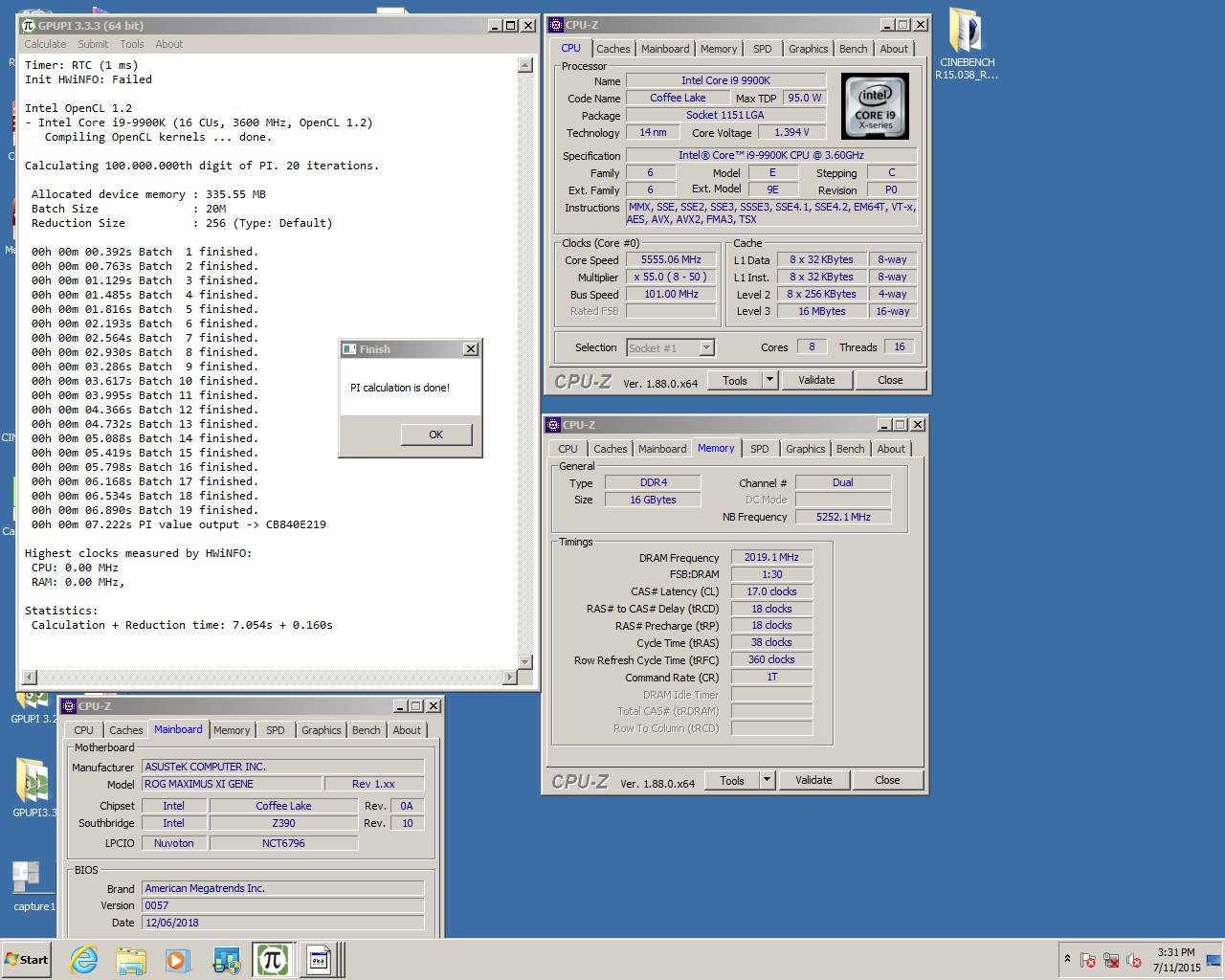
Task: Switch to Graphics tab in CPU-Z CPU window
Action: 809,49
